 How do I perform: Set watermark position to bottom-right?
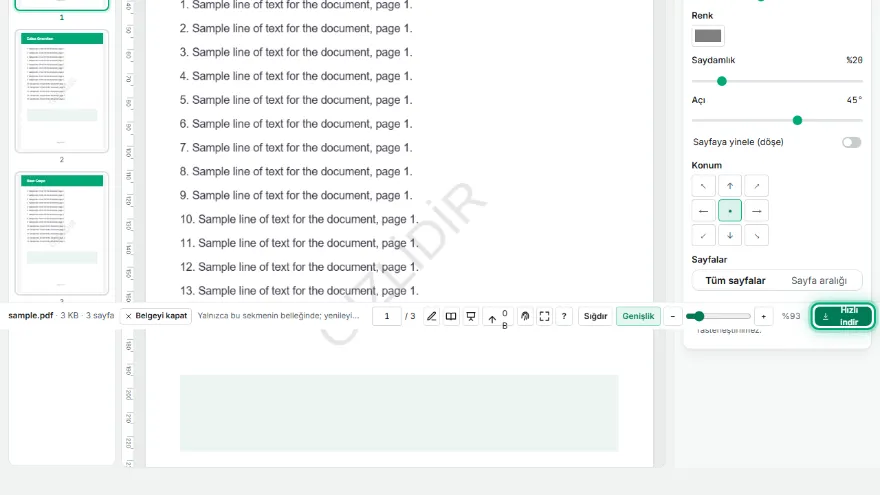click(x=757, y=236)
